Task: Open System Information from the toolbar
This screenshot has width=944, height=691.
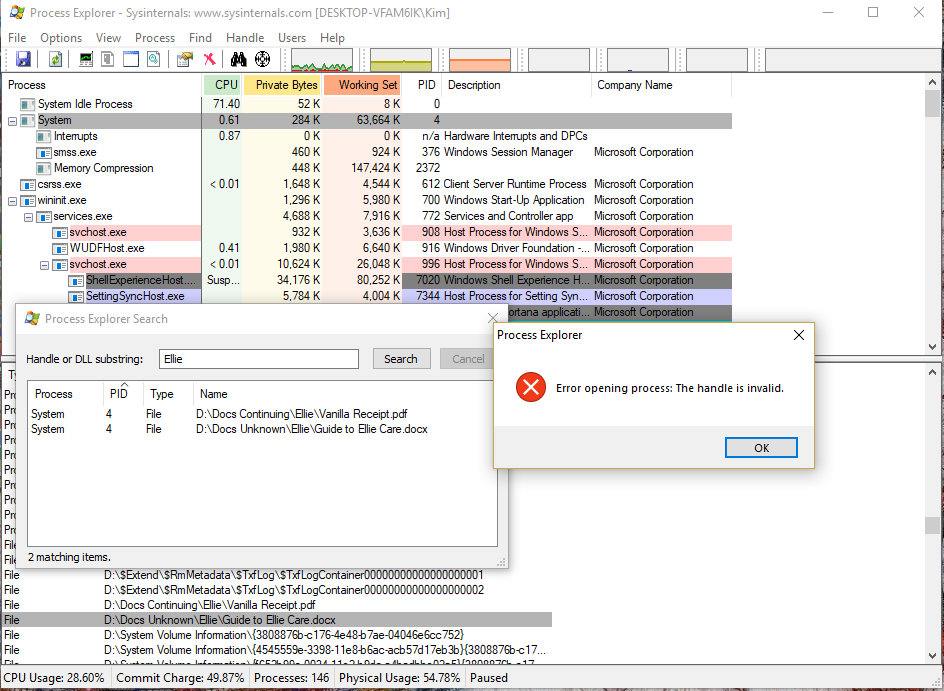Action: coord(86,59)
